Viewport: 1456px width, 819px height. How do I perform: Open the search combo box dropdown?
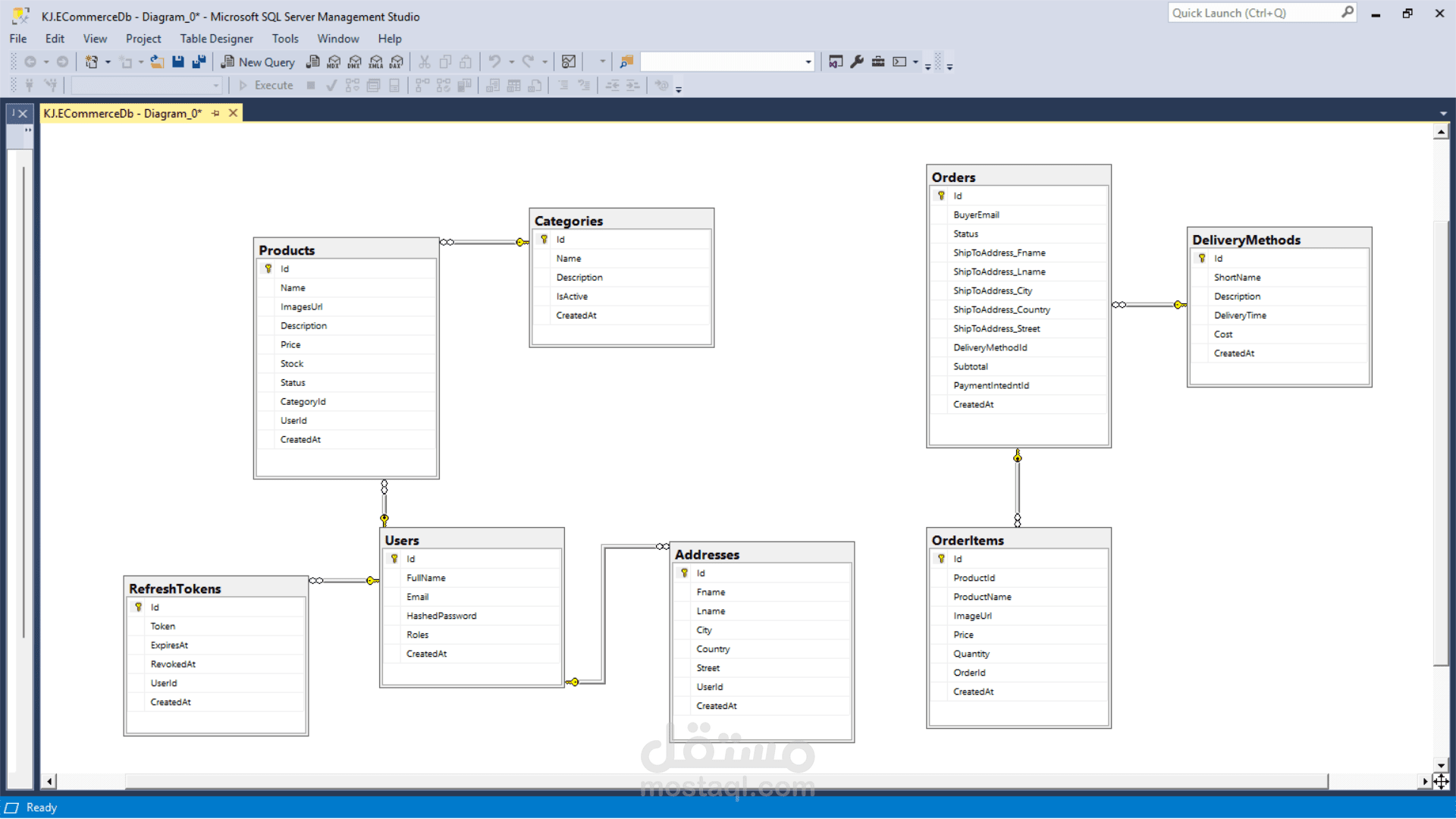(x=808, y=62)
